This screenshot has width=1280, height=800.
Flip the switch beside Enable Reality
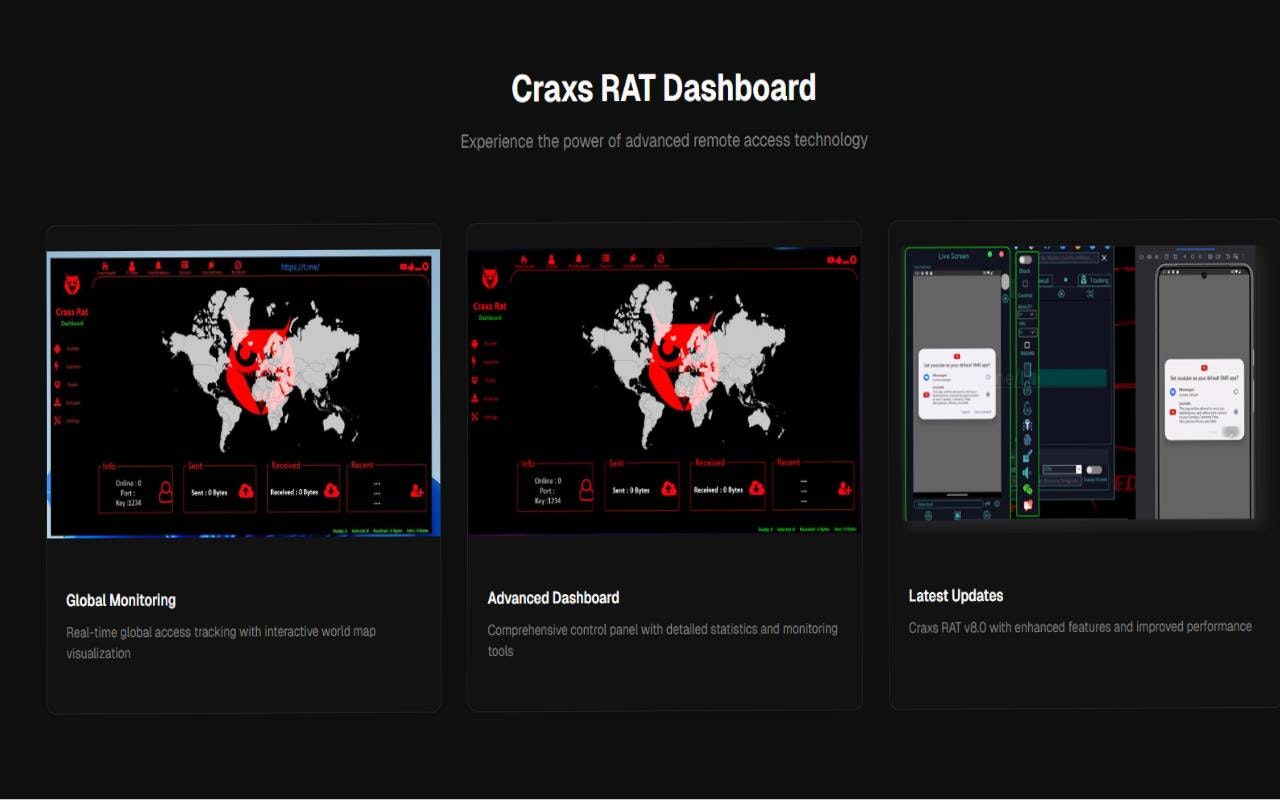(1094, 470)
